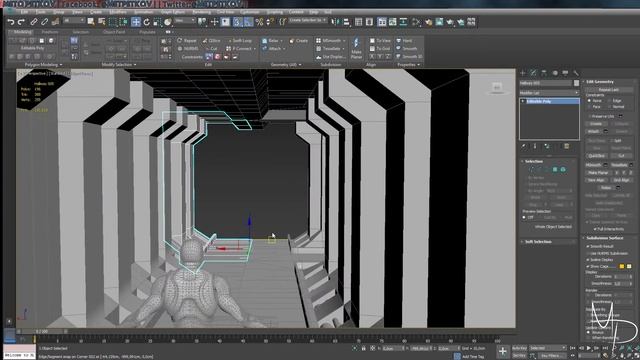Expand the Properties ribbon panel

coord(409,64)
